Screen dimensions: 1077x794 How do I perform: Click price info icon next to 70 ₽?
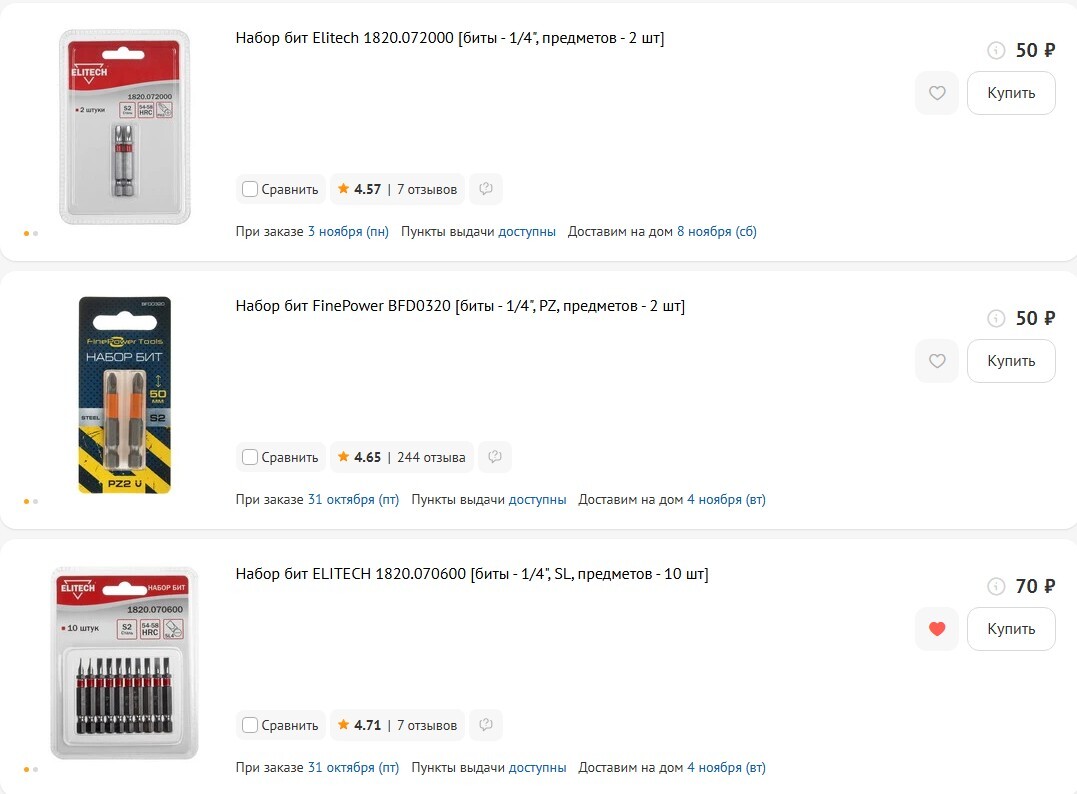(x=996, y=587)
